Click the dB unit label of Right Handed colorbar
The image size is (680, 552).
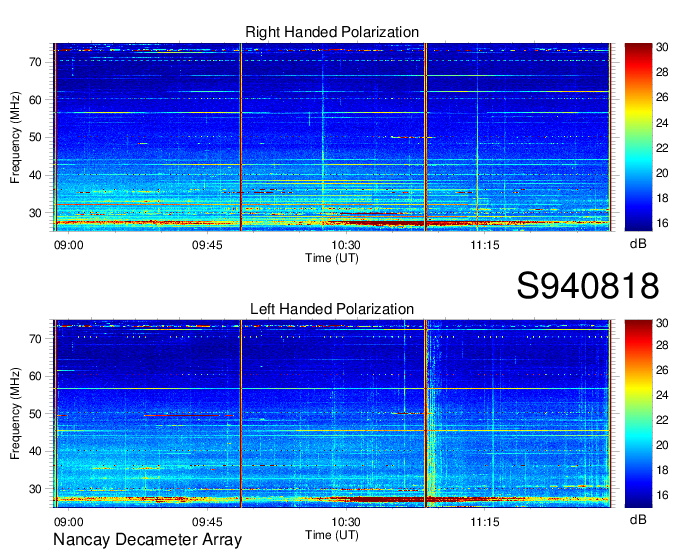point(638,244)
